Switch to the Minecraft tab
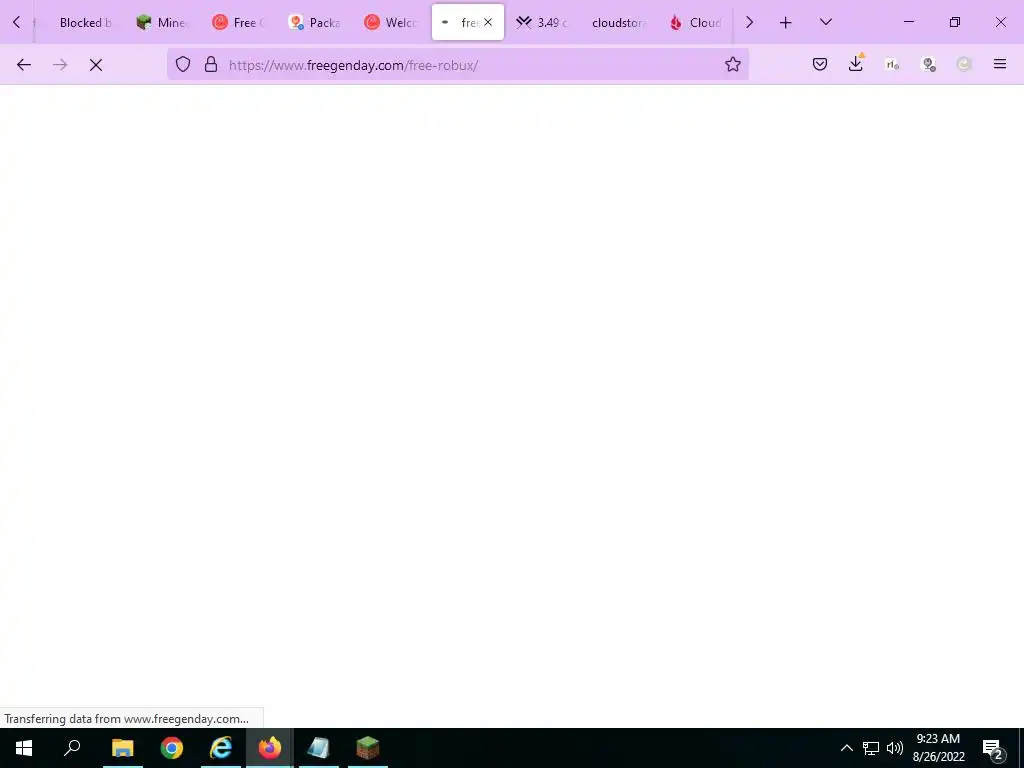This screenshot has height=768, width=1024. (x=162, y=22)
